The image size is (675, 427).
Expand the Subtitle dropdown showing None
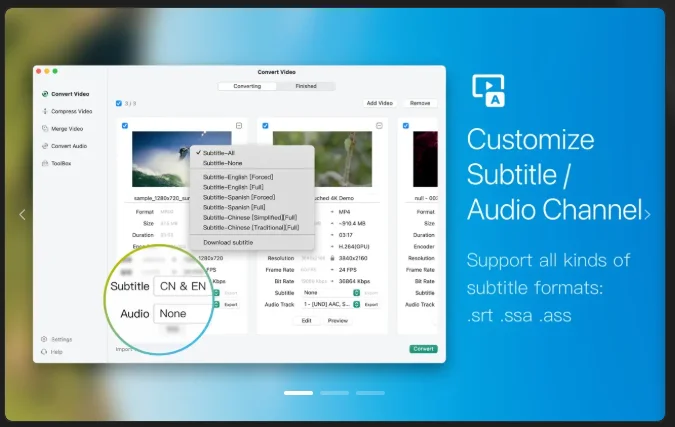coord(331,293)
